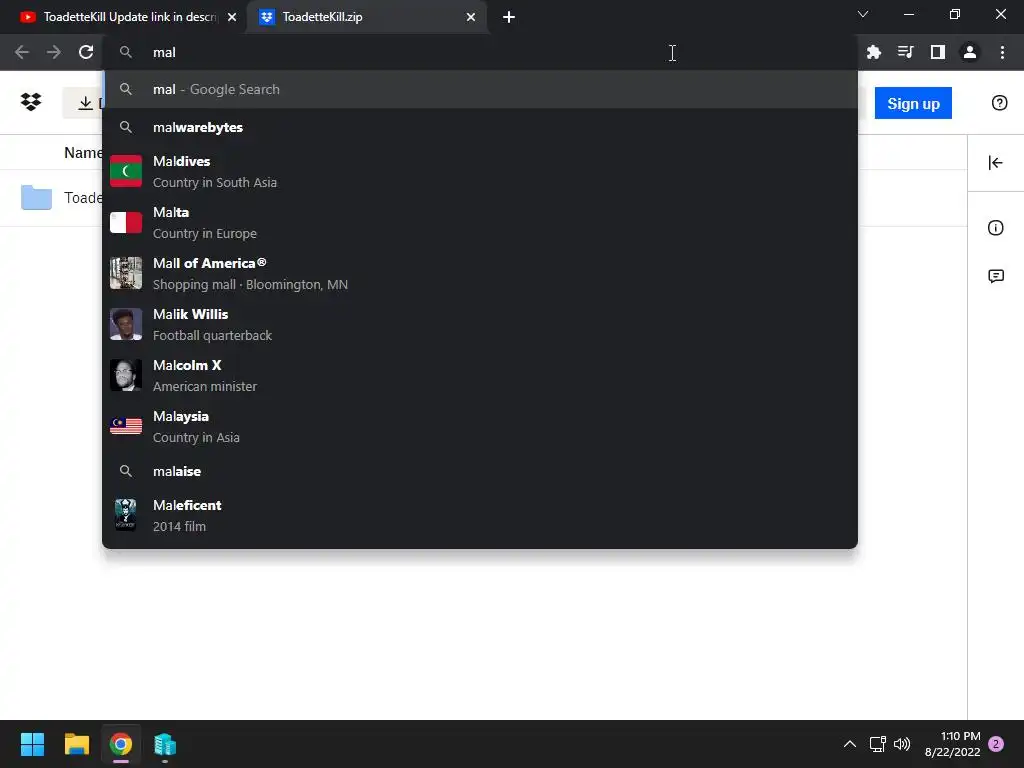
Task: Open a new browser tab
Action: point(509,17)
